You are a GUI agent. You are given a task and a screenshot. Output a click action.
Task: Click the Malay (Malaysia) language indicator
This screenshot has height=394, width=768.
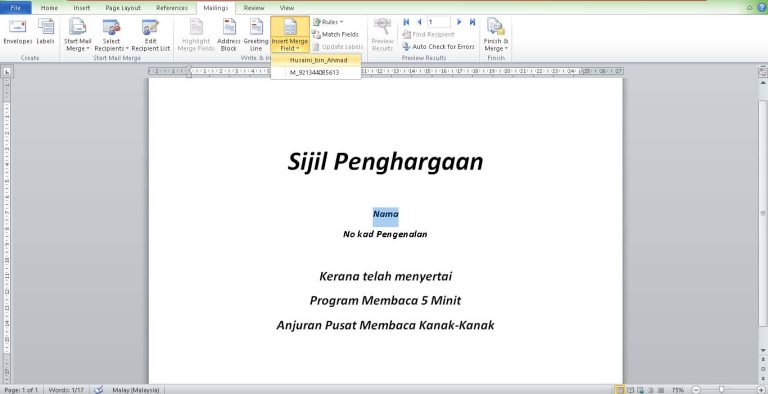pos(136,390)
